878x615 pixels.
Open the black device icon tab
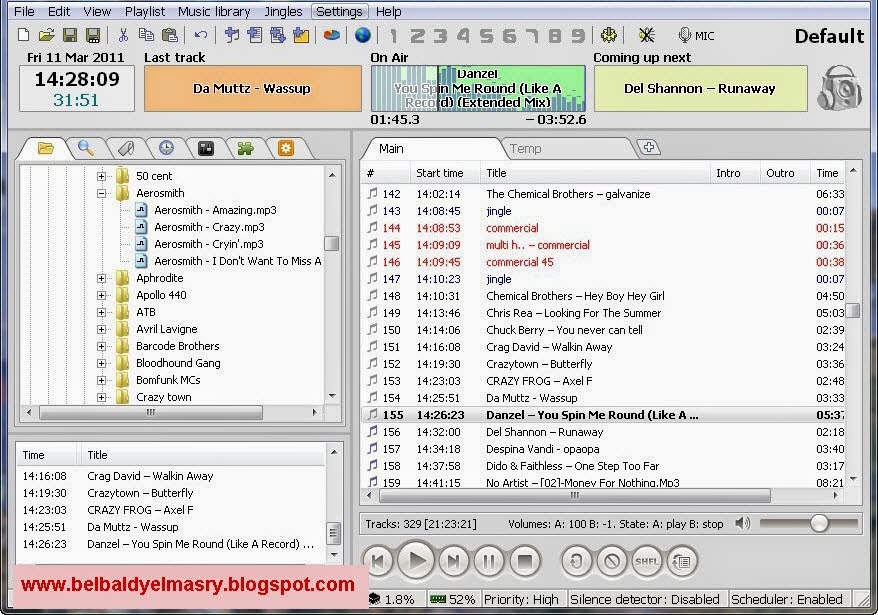click(x=206, y=148)
